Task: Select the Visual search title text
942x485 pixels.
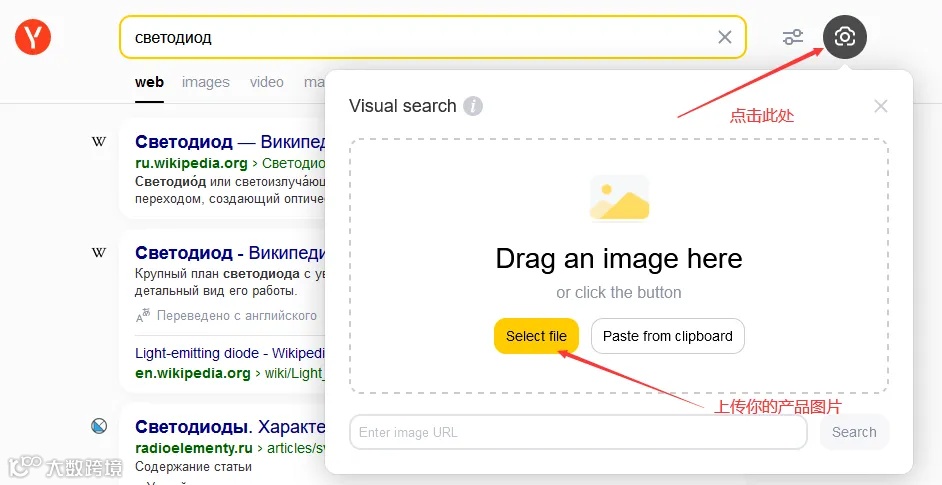Action: [403, 106]
